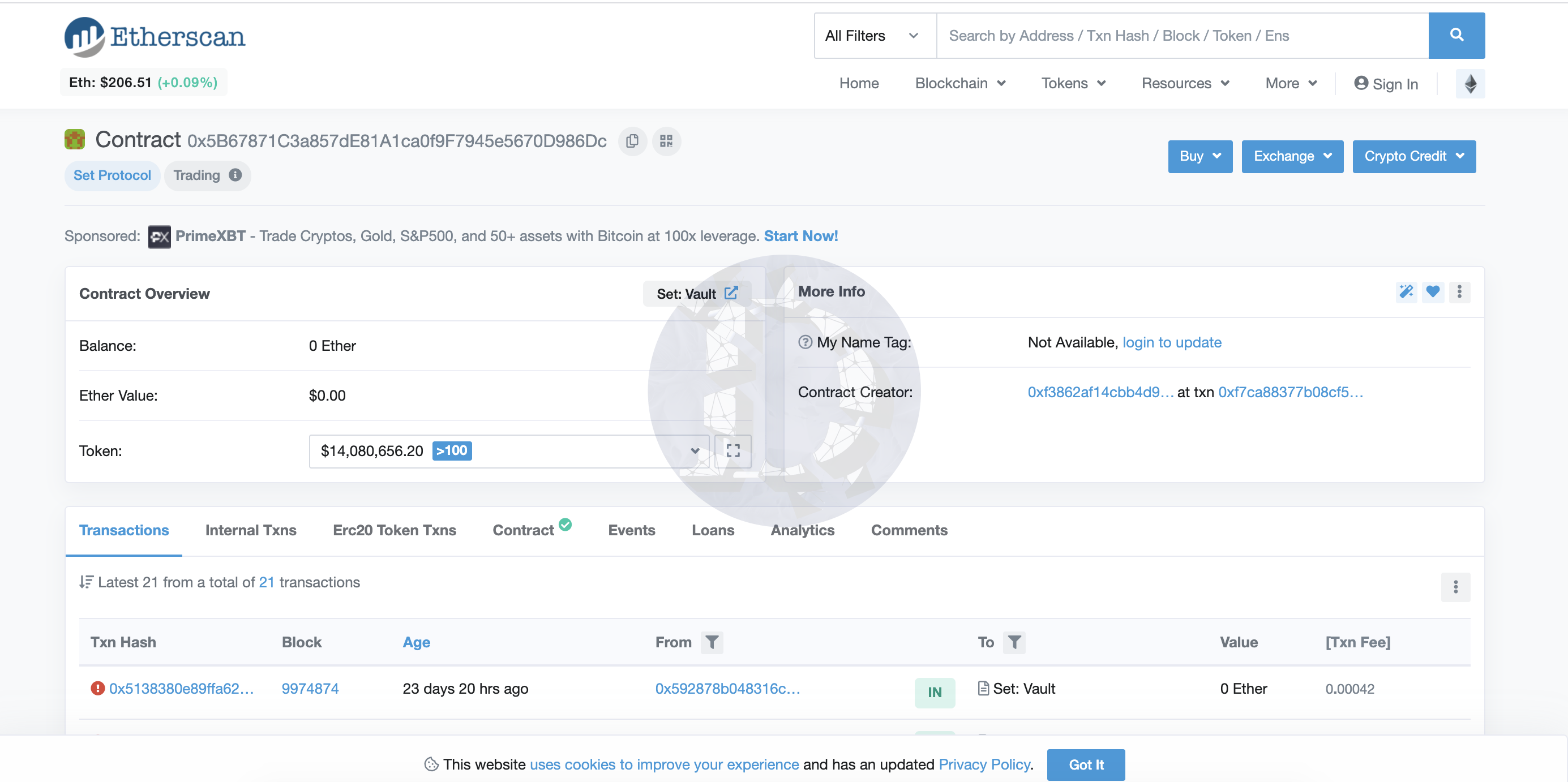Open the More Info options menu
Screen dimensions: 1568x782
pyautogui.click(x=1459, y=292)
